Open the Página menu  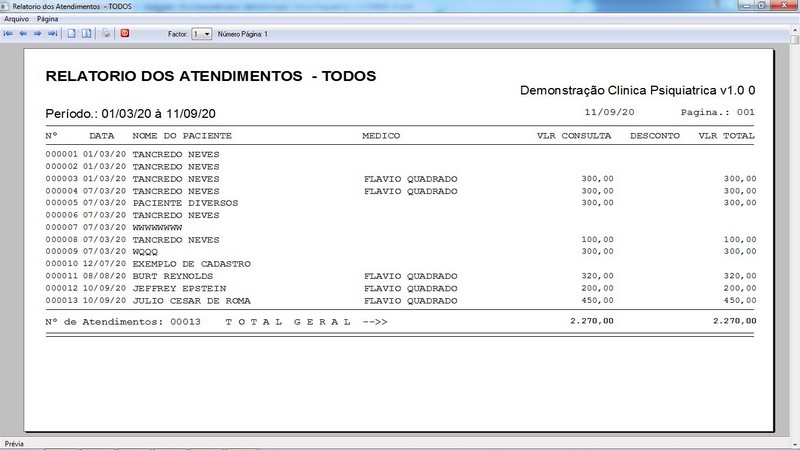(47, 19)
